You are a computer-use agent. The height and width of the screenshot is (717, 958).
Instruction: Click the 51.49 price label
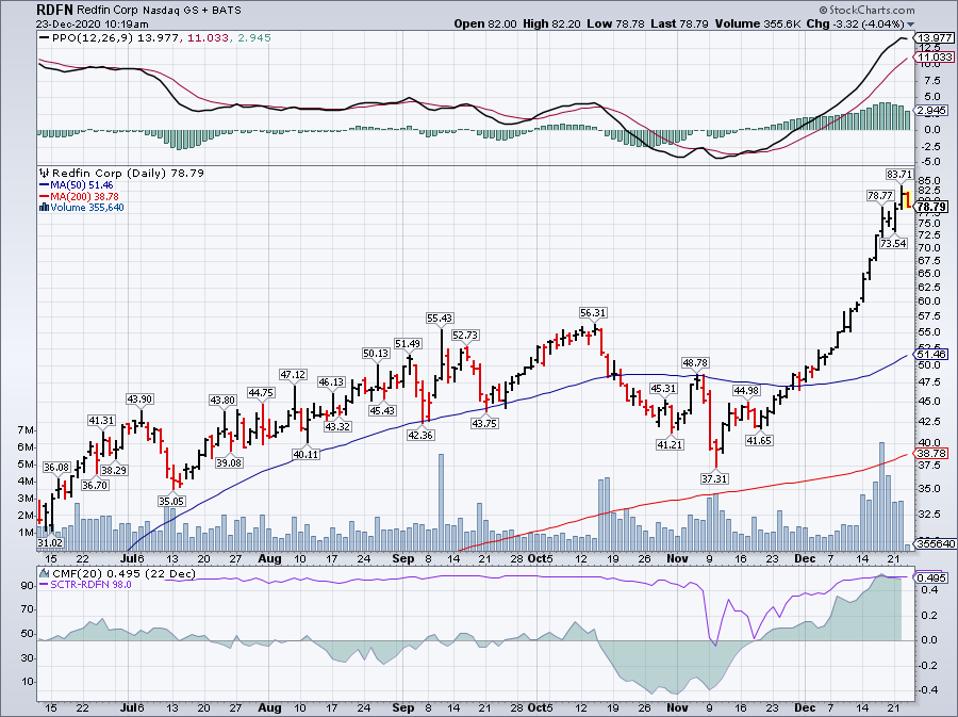tap(408, 344)
